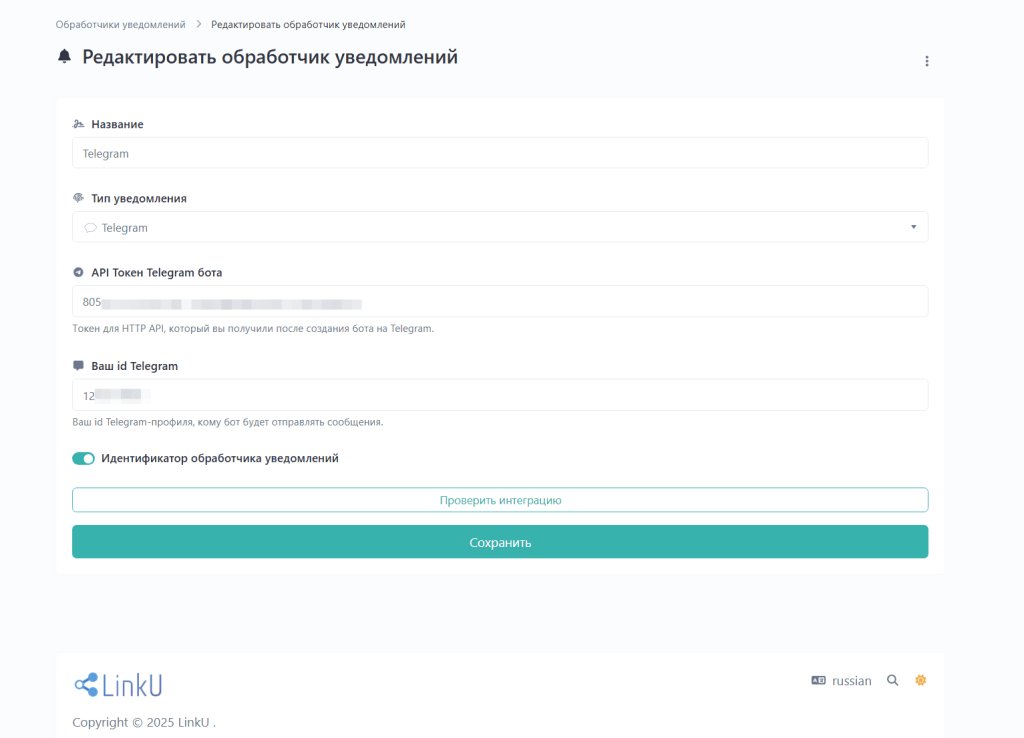Viewport: 1024px width, 738px height.
Task: Click the Тип уведомления label
Action: pos(139,199)
